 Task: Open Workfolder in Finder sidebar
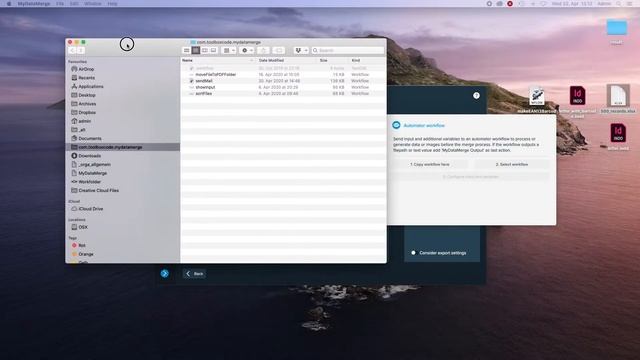point(89,182)
